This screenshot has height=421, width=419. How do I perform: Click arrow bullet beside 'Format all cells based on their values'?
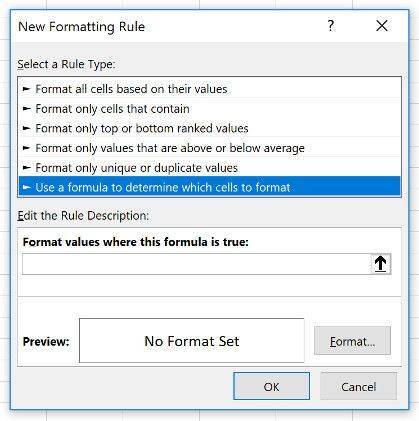pyautogui.click(x=26, y=89)
